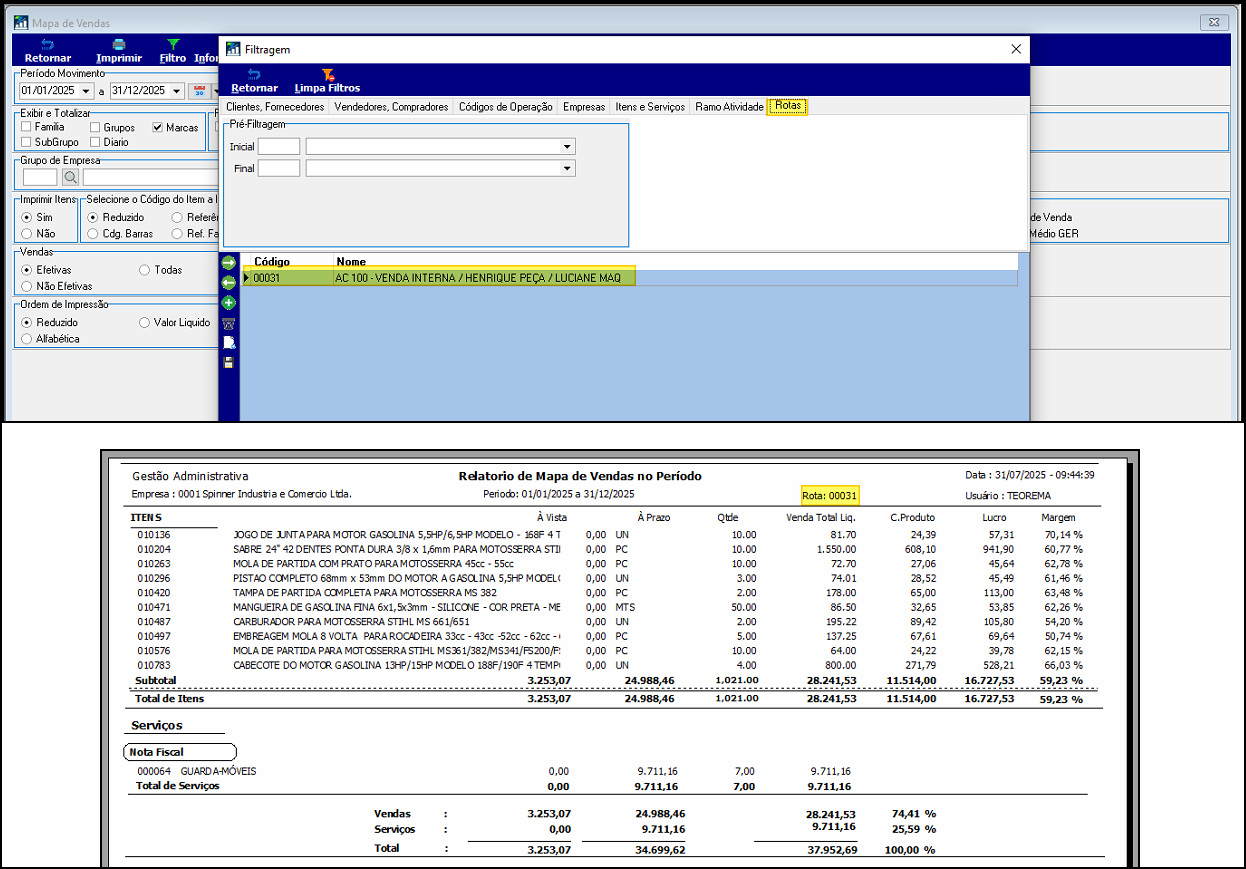Click Retornar in the Mapa de Vendas toolbar
This screenshot has width=1246, height=869.
pos(48,51)
